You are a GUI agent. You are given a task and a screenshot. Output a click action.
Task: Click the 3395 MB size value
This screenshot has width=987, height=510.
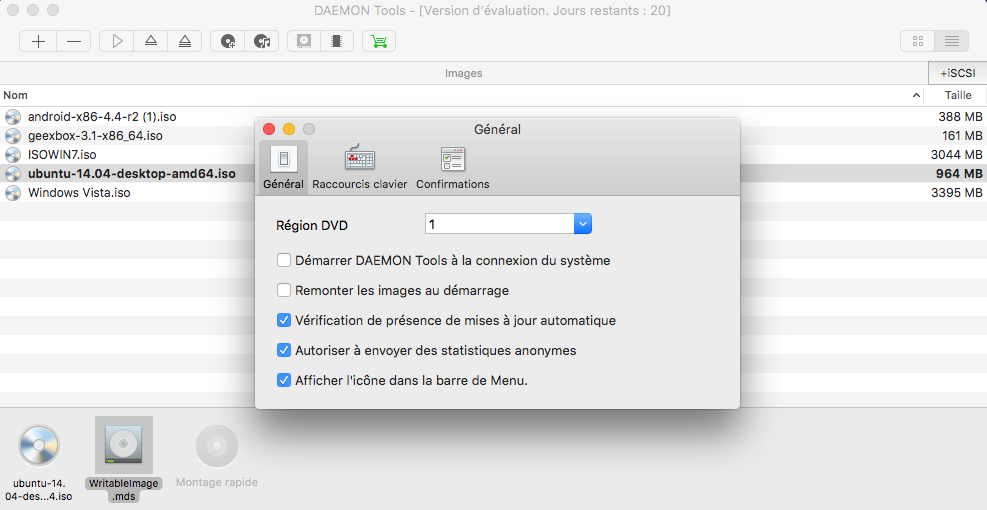coord(956,193)
